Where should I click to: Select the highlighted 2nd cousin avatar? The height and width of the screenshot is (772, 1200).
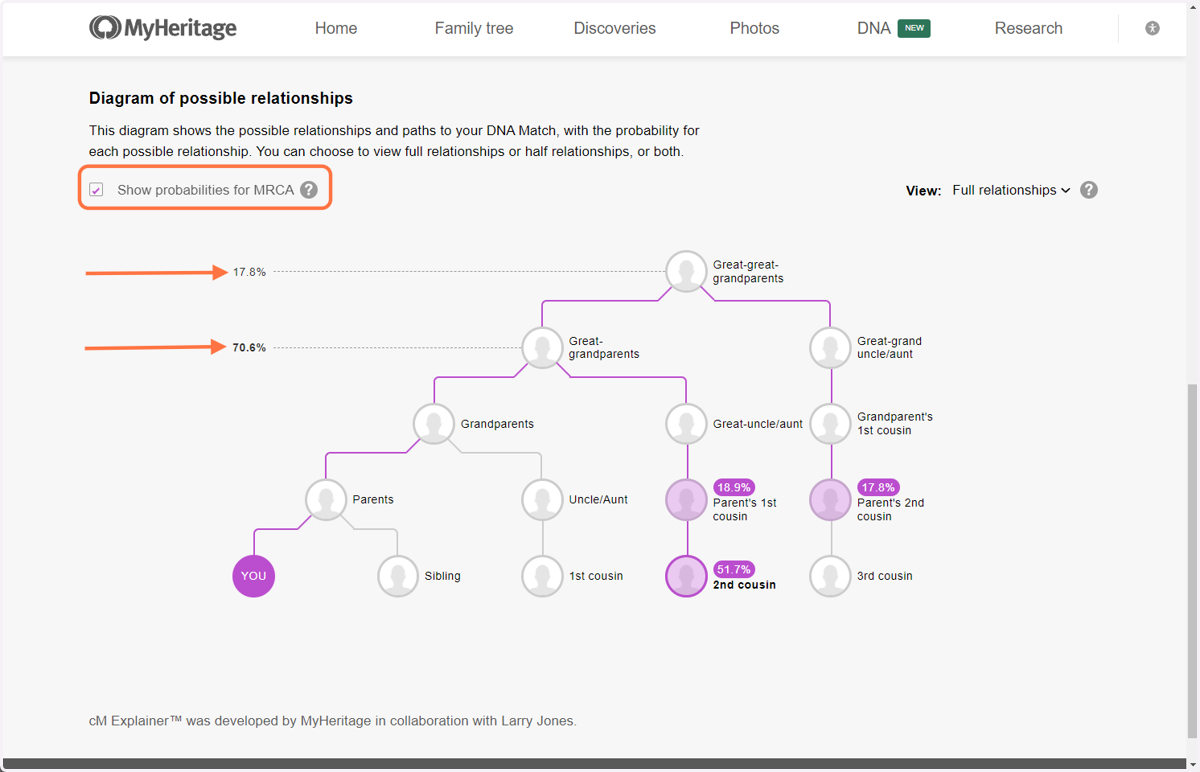point(686,576)
